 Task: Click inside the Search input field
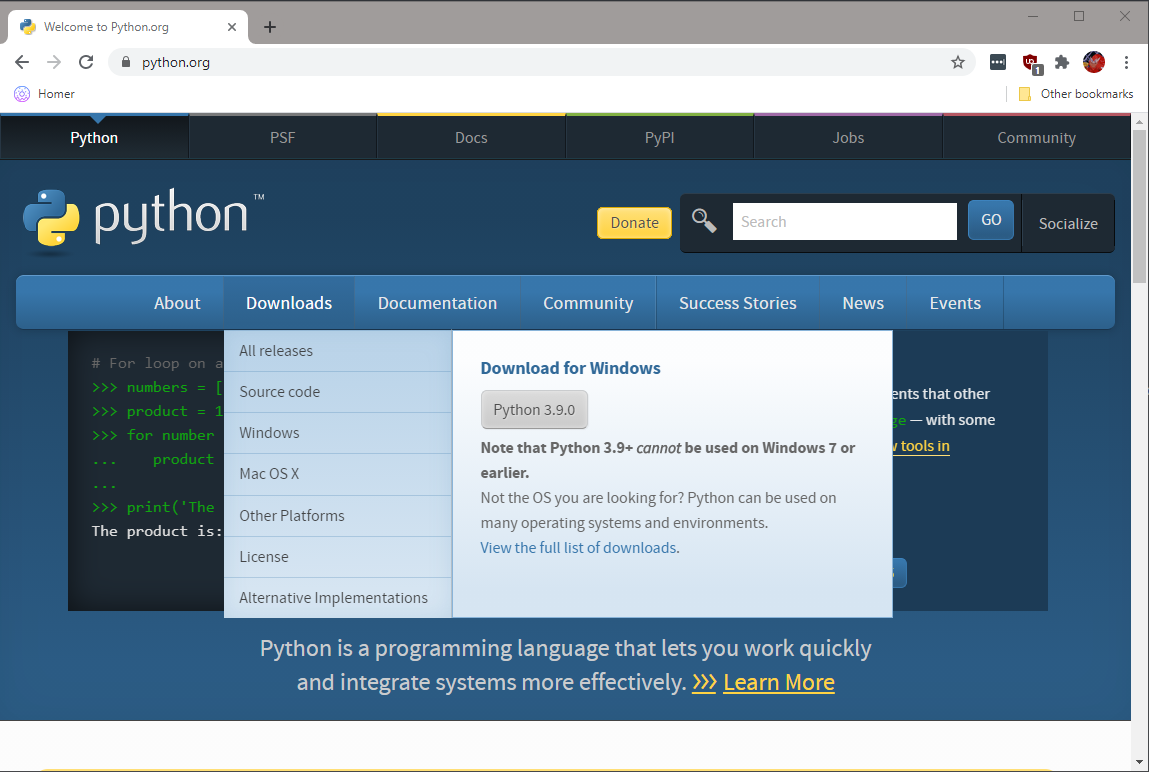(x=844, y=221)
